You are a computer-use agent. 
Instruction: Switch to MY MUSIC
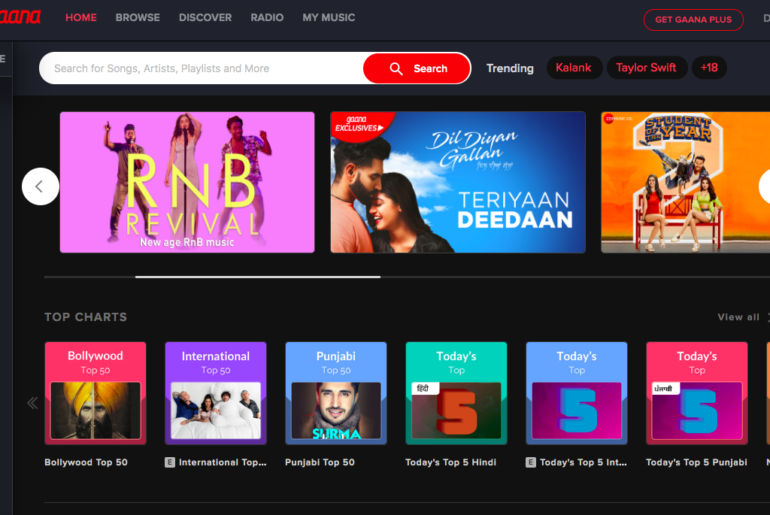[329, 18]
